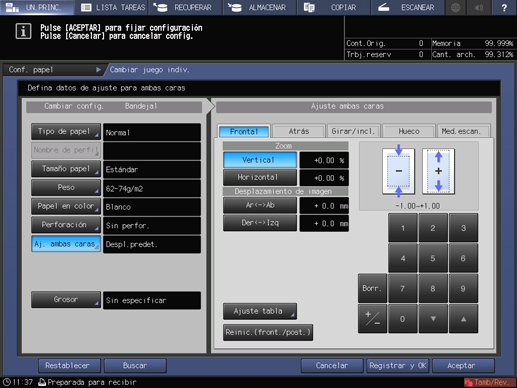Click the globe network icon

[x=456, y=7]
